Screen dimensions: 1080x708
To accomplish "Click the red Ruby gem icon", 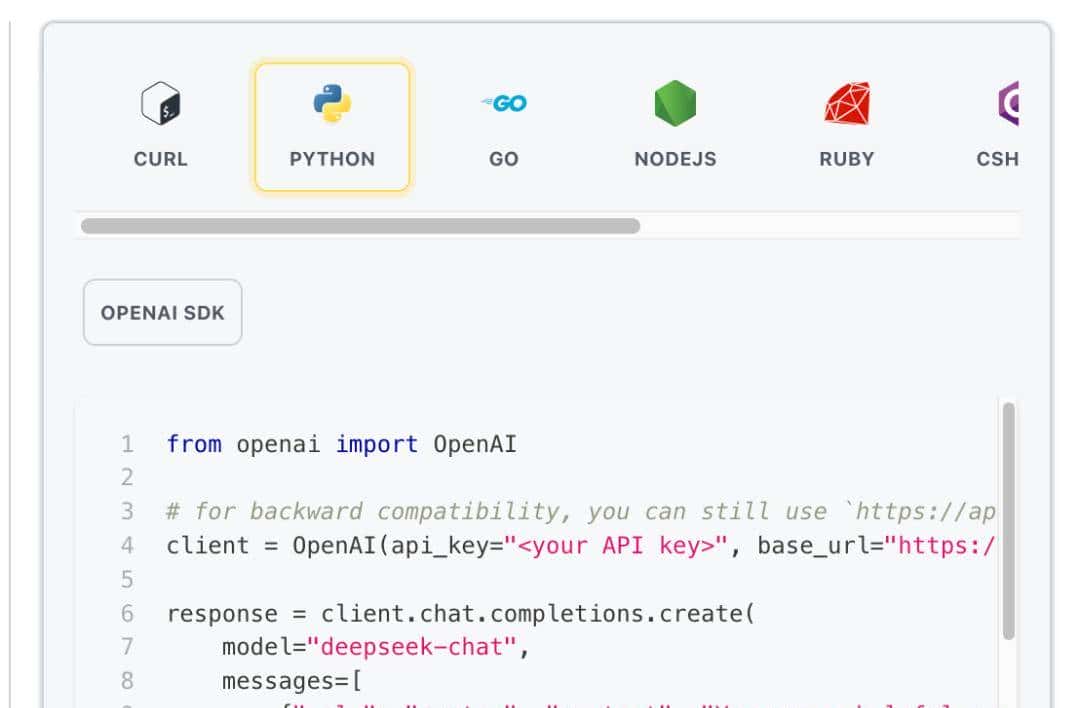I will (x=847, y=104).
